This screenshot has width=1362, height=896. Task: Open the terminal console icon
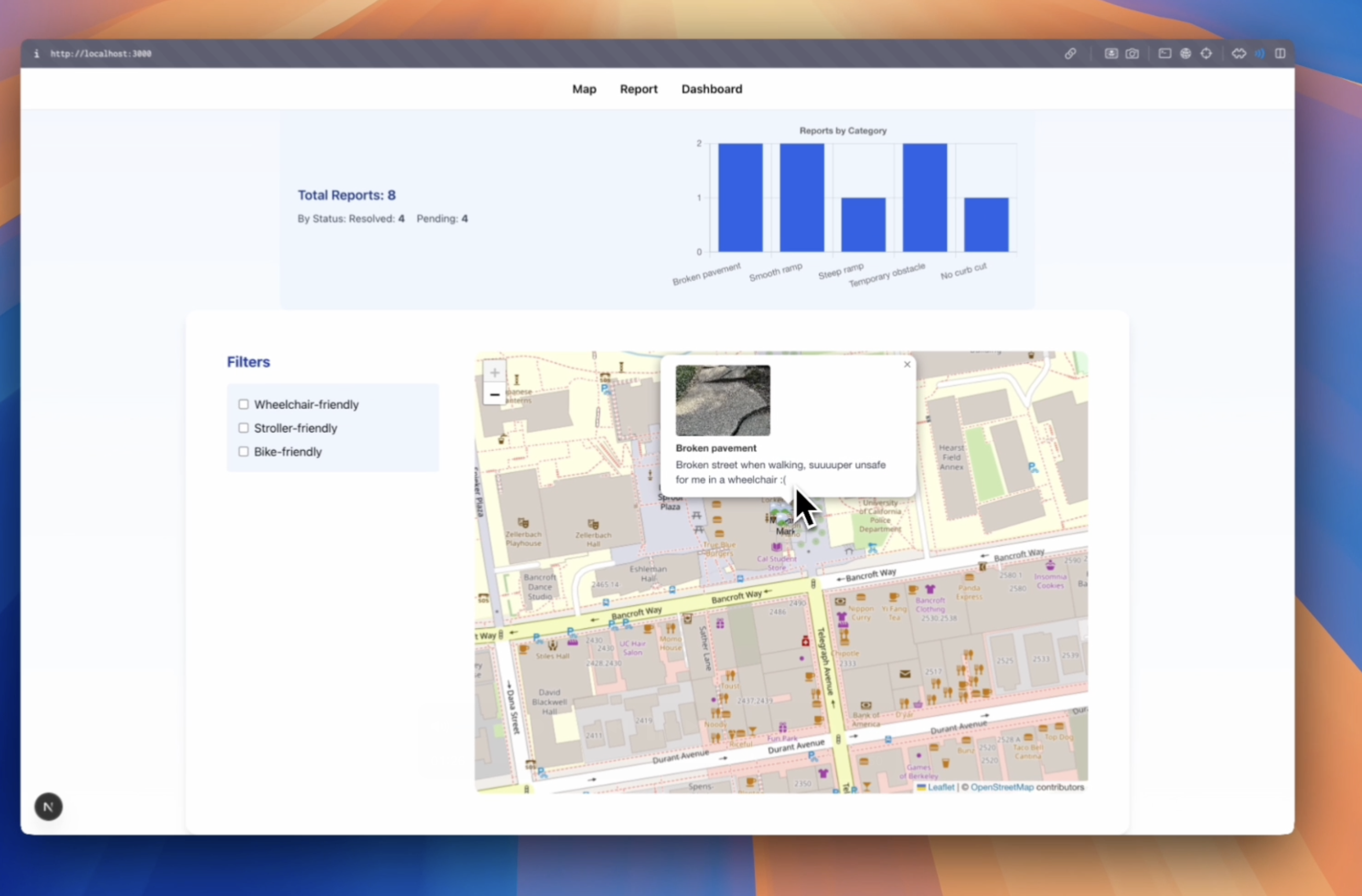pyautogui.click(x=1165, y=54)
